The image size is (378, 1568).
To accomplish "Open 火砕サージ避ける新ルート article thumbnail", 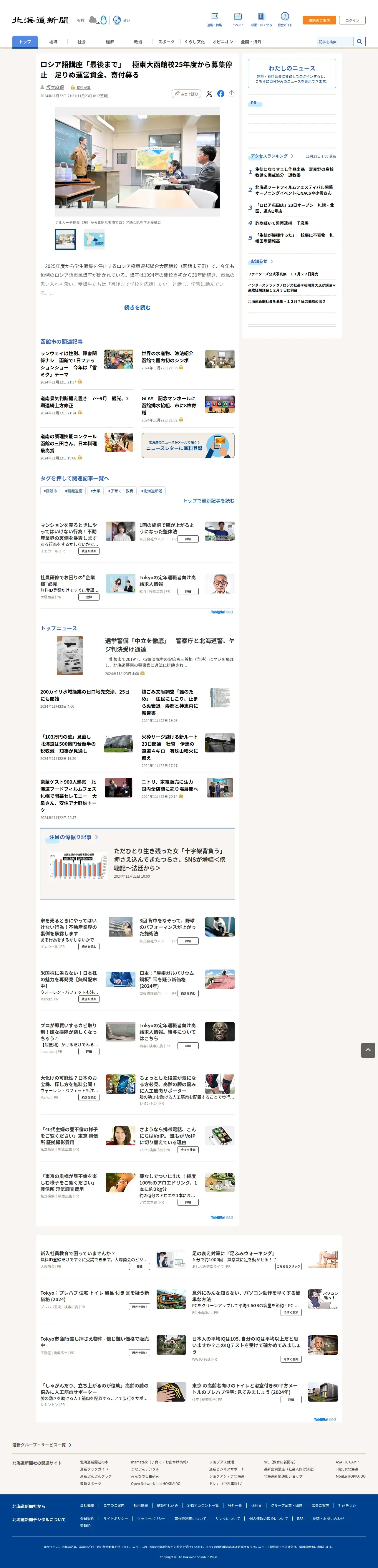I will click(220, 742).
